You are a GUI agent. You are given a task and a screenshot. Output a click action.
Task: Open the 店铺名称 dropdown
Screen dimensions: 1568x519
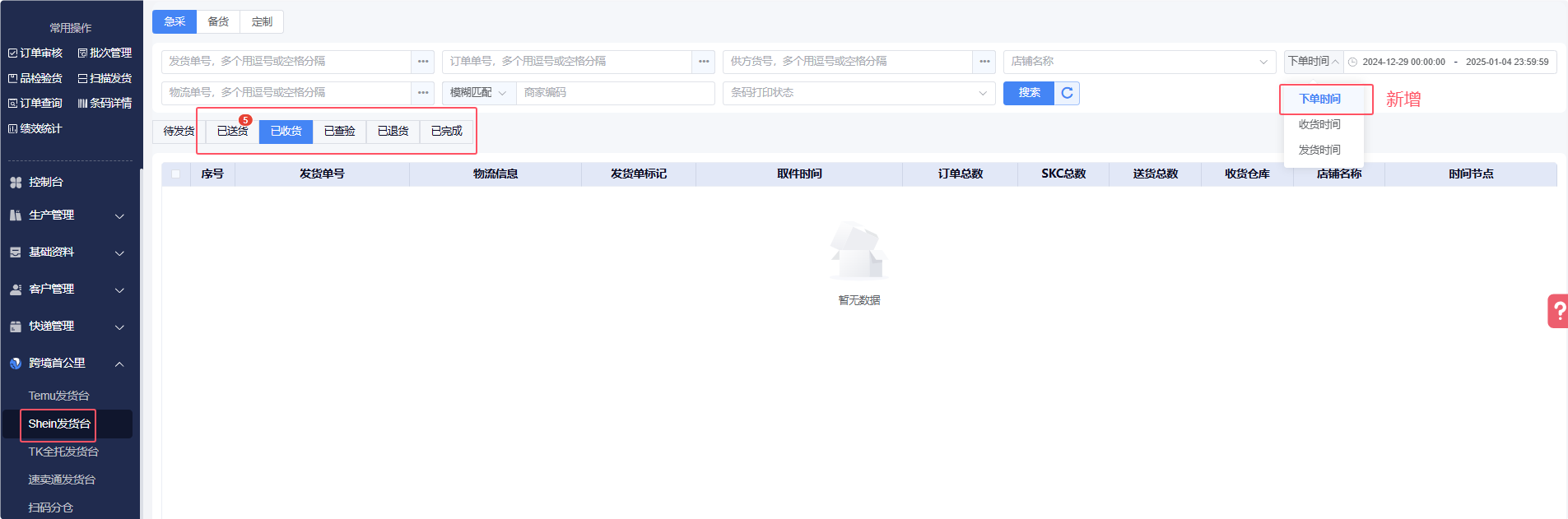(x=1139, y=62)
